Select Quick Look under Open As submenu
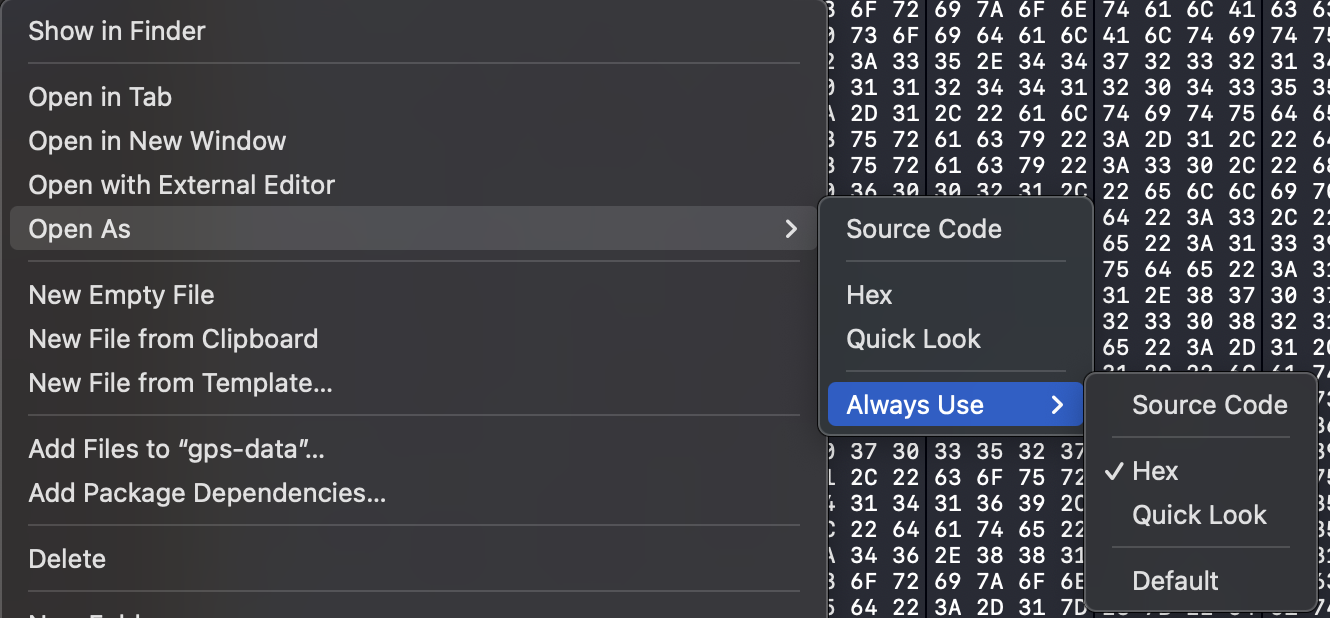 click(x=913, y=339)
